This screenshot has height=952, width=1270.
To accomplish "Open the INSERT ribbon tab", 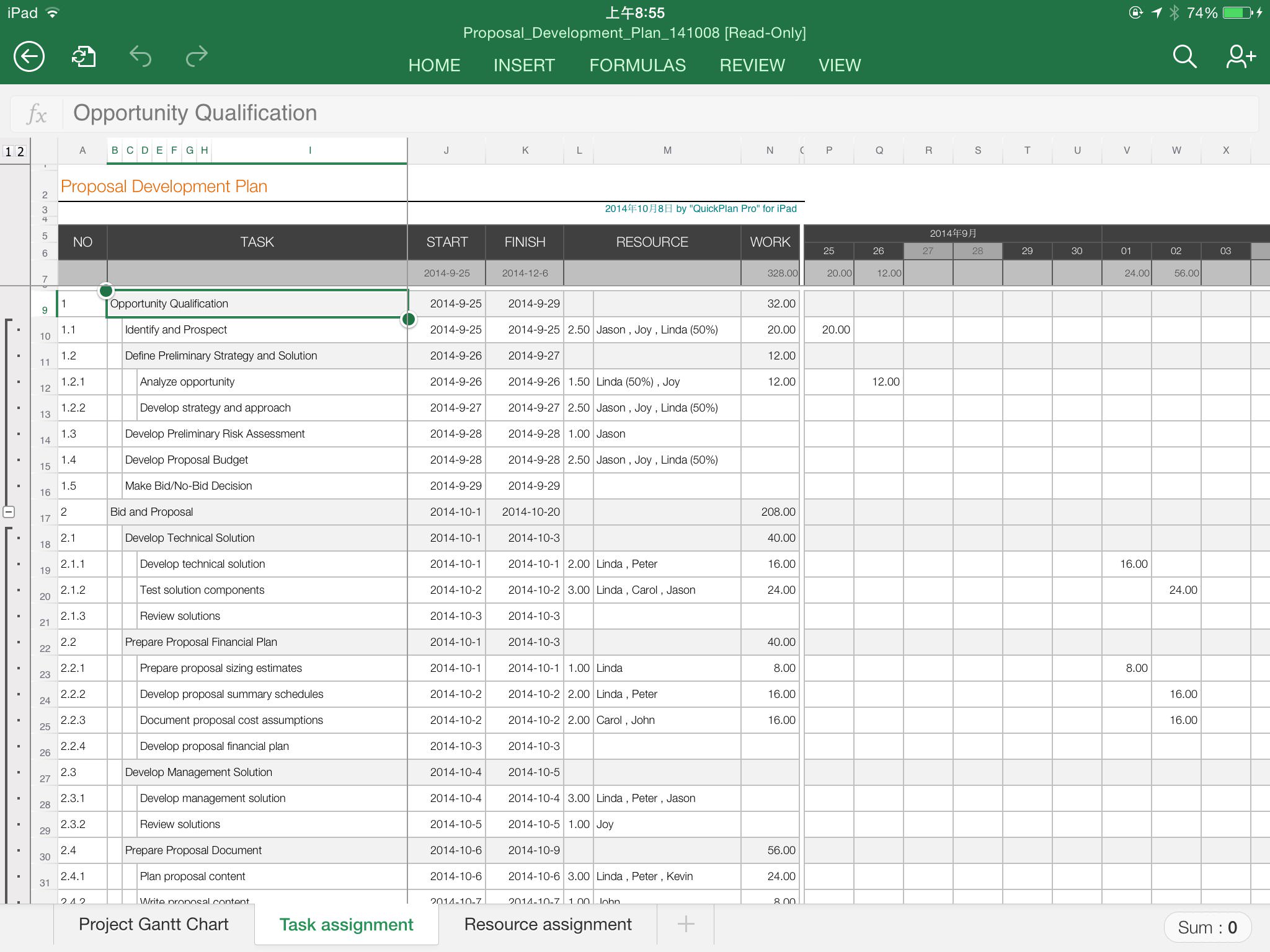I will [x=524, y=65].
